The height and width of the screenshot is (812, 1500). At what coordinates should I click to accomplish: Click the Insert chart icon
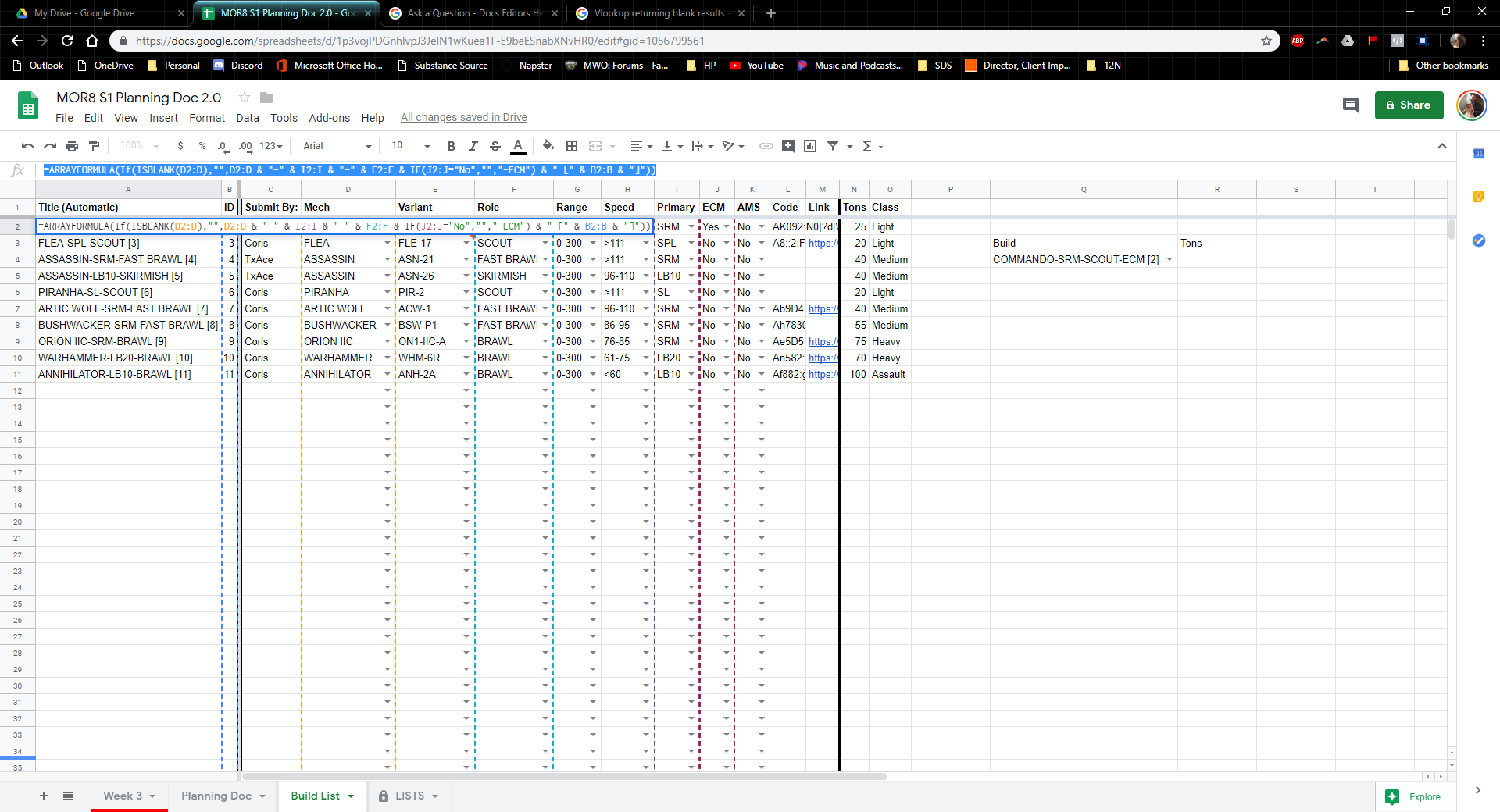(x=810, y=146)
